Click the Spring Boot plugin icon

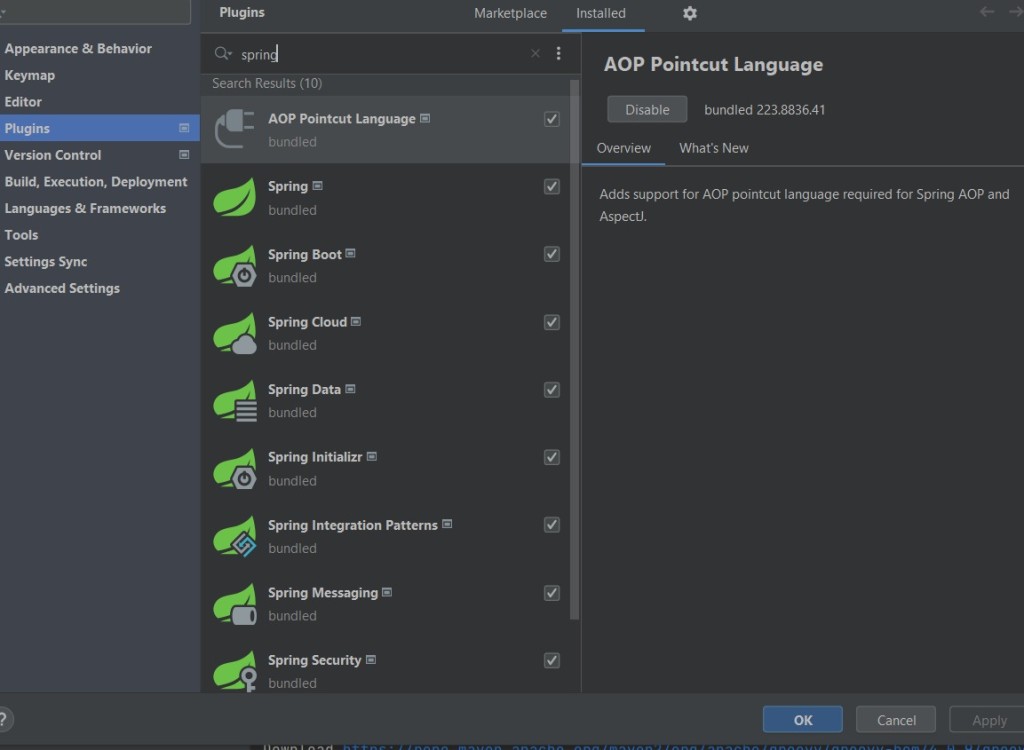235,265
